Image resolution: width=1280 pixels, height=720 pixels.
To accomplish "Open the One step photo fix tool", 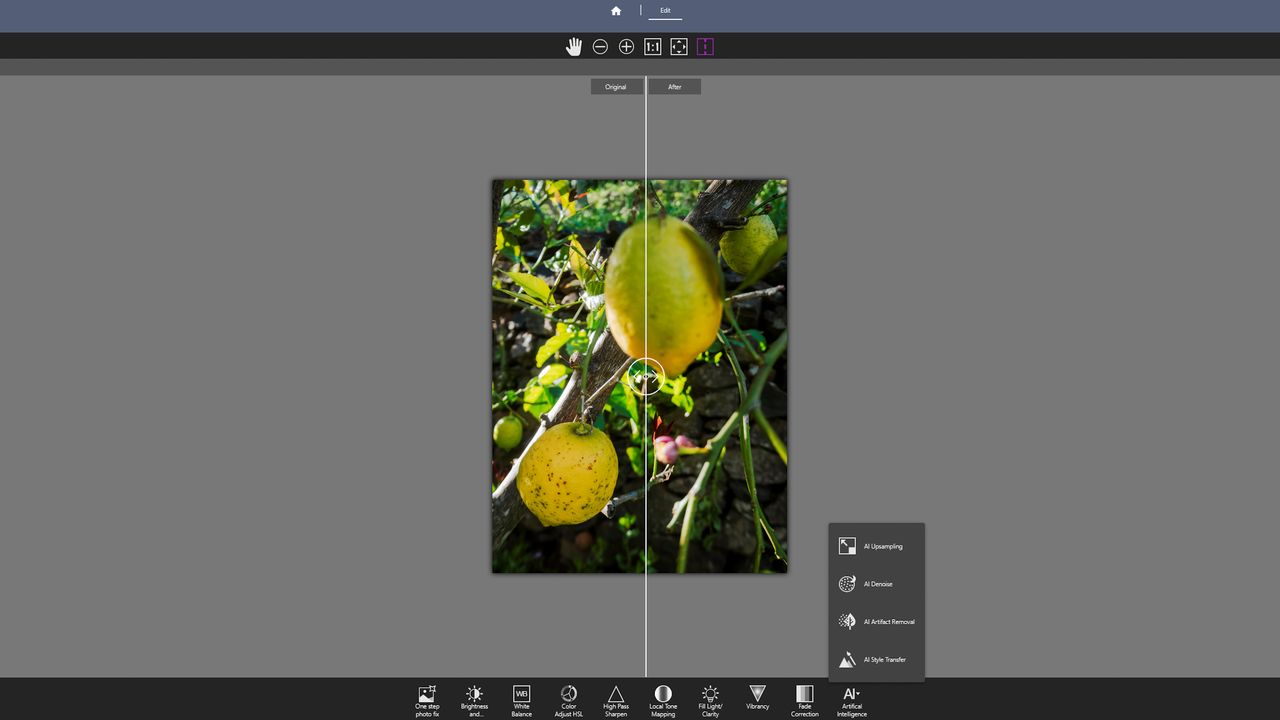I will point(427,700).
